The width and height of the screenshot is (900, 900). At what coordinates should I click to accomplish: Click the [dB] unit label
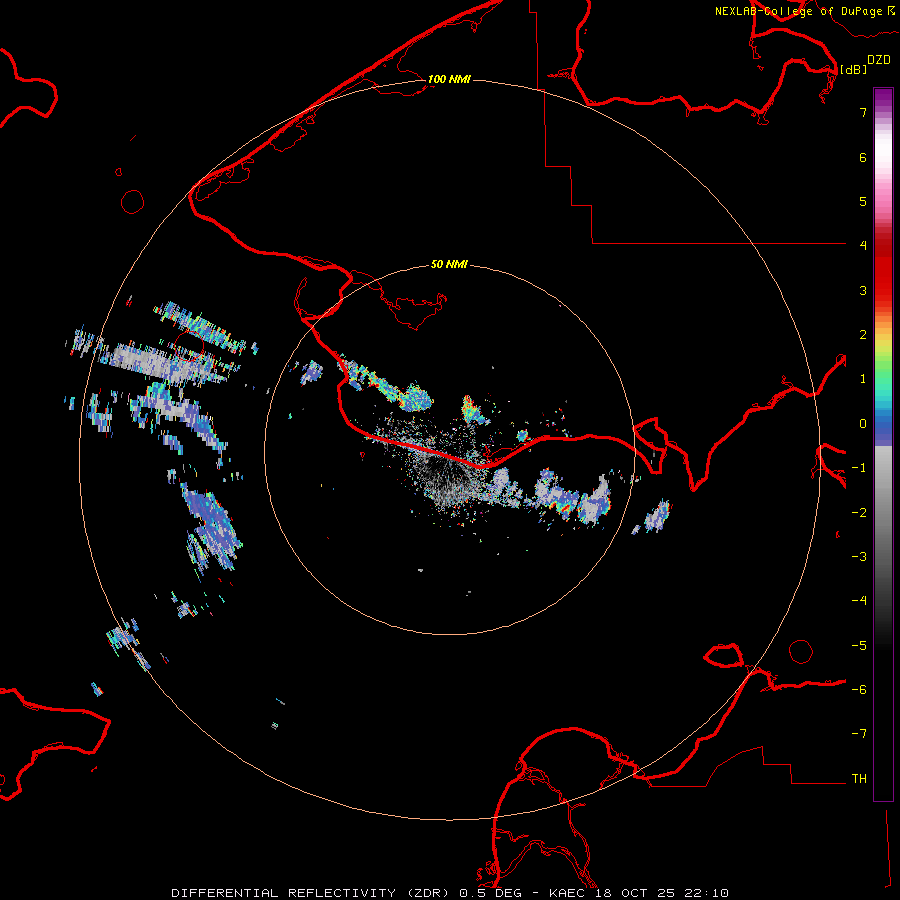854,69
